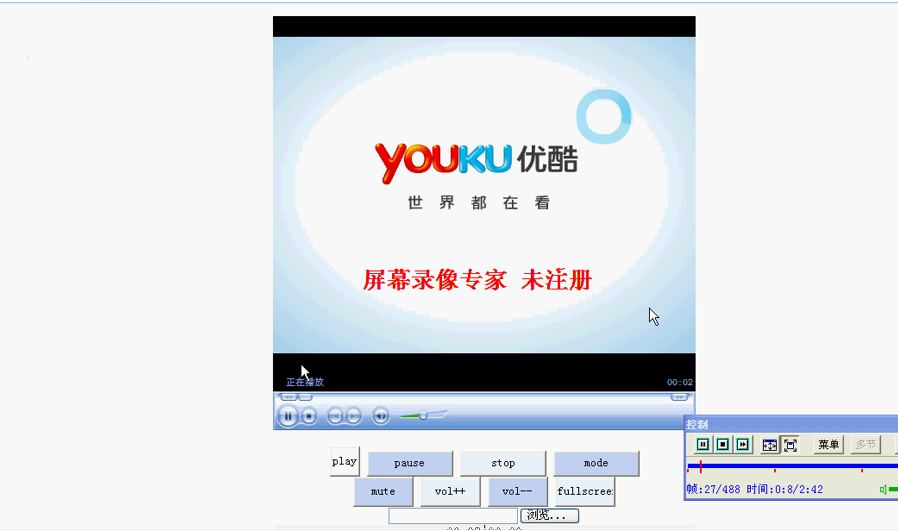Image resolution: width=898 pixels, height=530 pixels.
Task: Open the 菜单 menu in the 控制 panel
Action: 828,445
